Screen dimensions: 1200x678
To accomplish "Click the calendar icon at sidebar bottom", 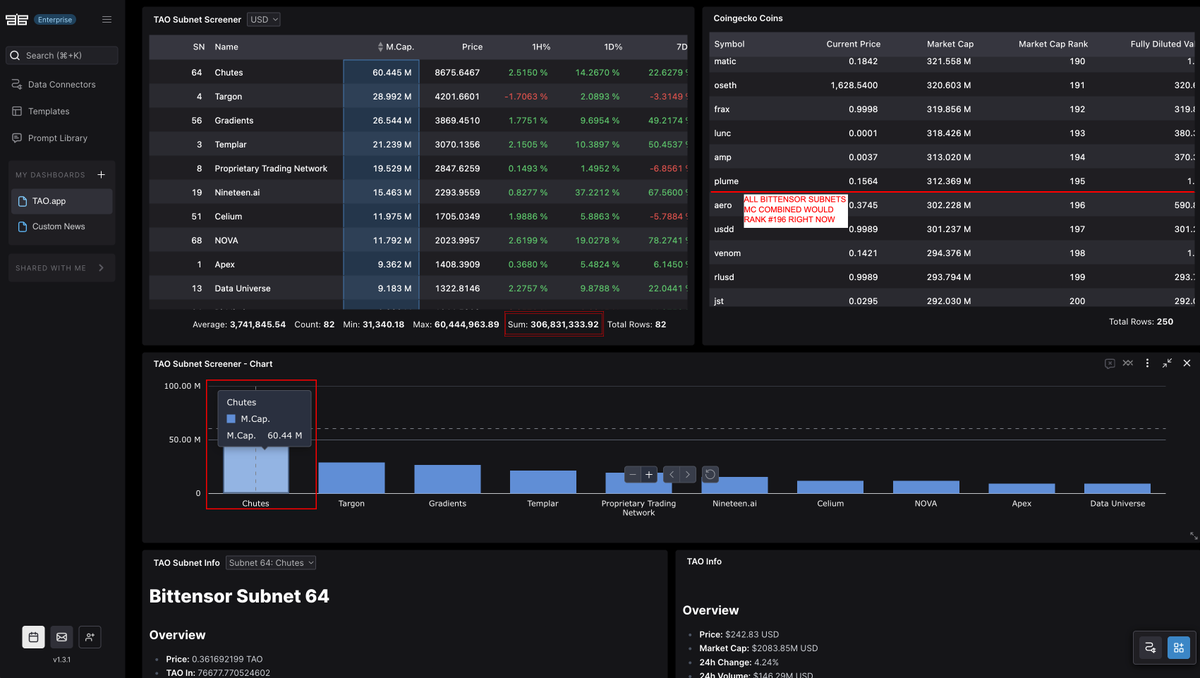I will (34, 637).
